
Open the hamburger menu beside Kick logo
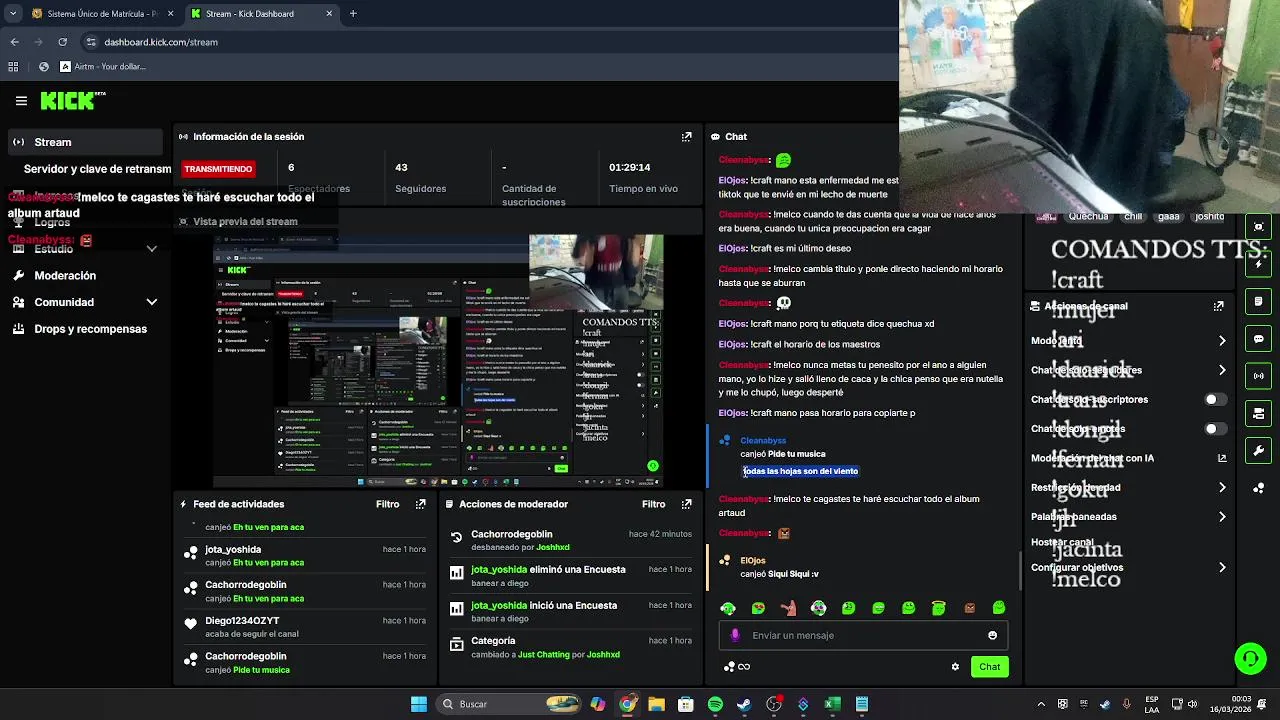click(21, 101)
